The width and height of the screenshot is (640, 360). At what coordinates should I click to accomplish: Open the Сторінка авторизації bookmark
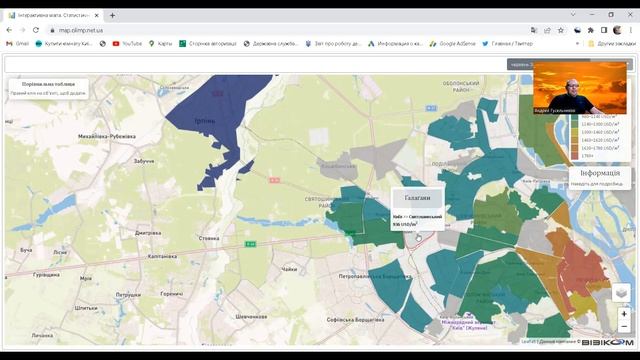(x=208, y=43)
